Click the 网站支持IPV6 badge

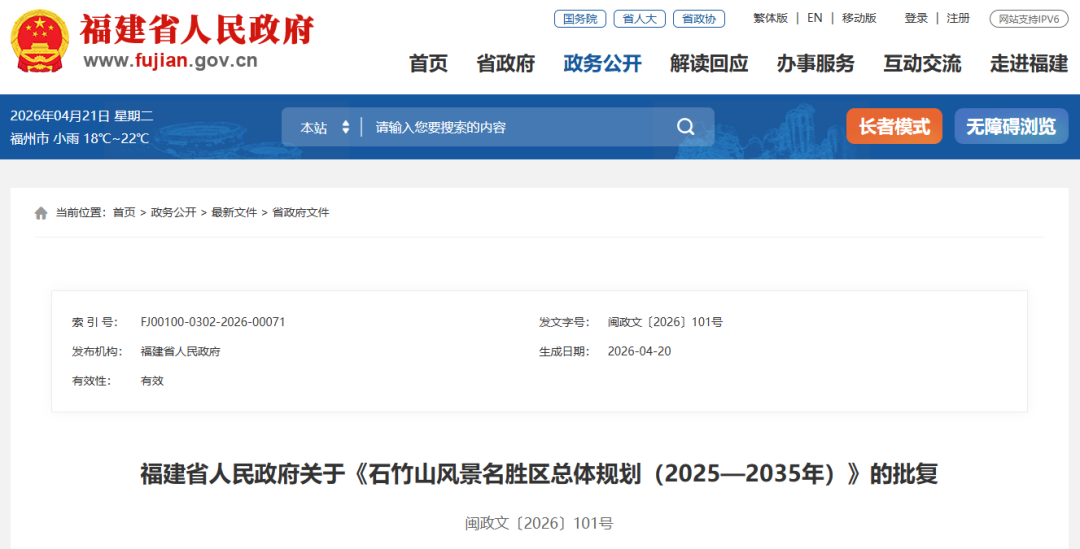(1029, 19)
